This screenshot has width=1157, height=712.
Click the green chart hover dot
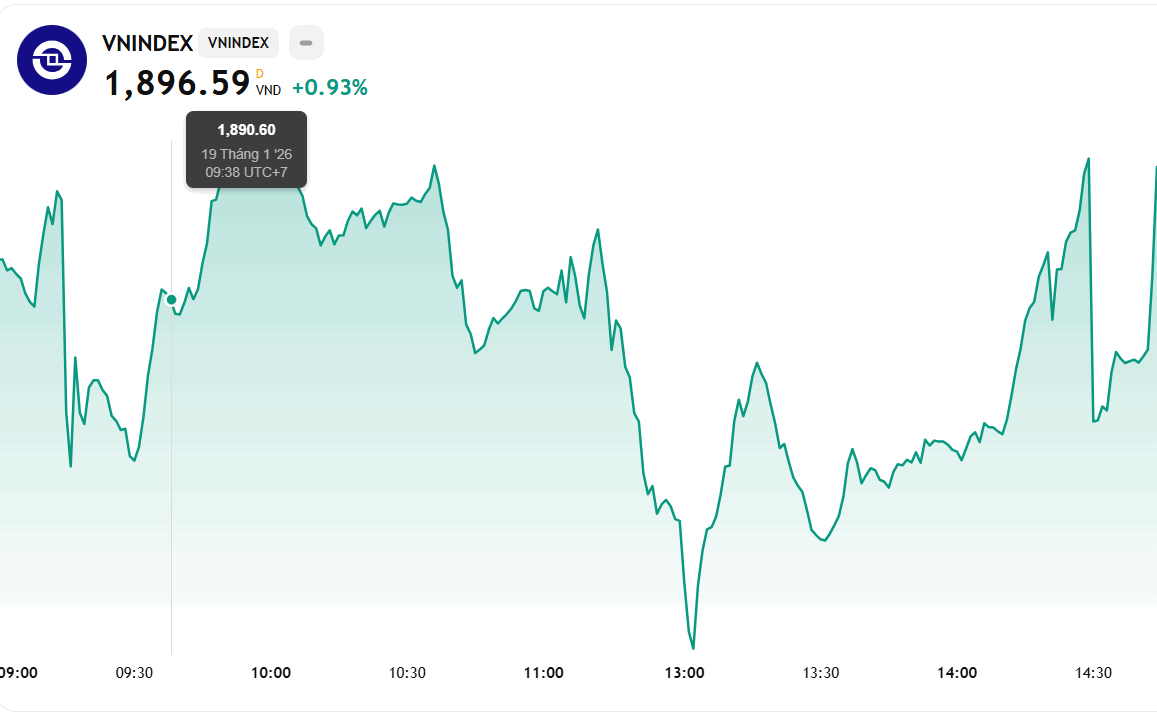point(172,299)
